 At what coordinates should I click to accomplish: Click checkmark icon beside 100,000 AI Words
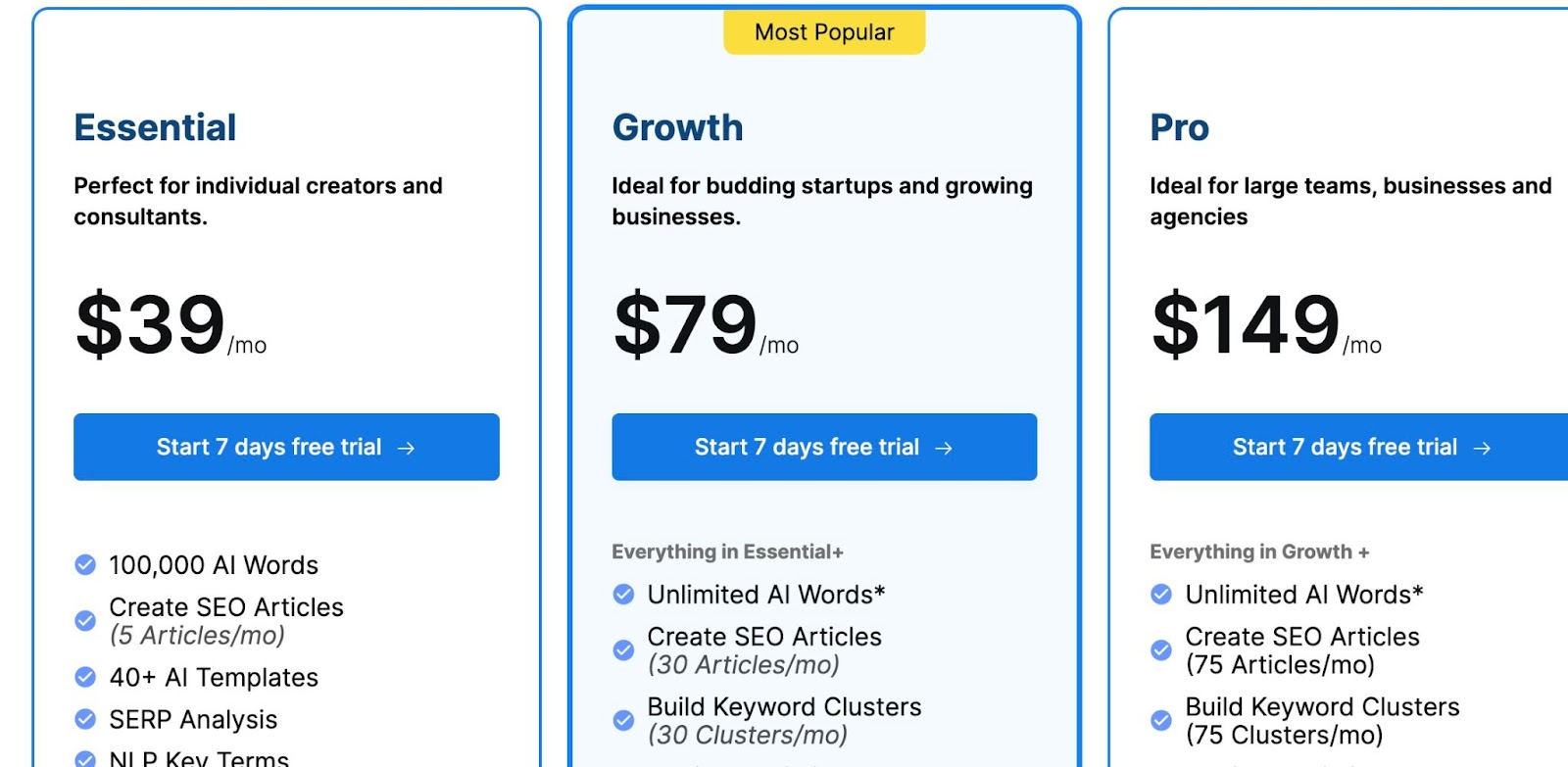[85, 565]
